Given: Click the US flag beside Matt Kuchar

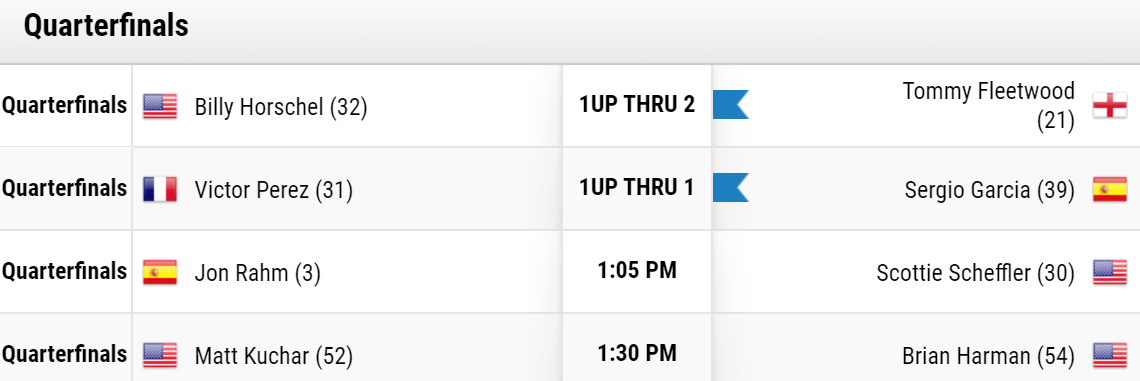Looking at the screenshot, I should [160, 355].
